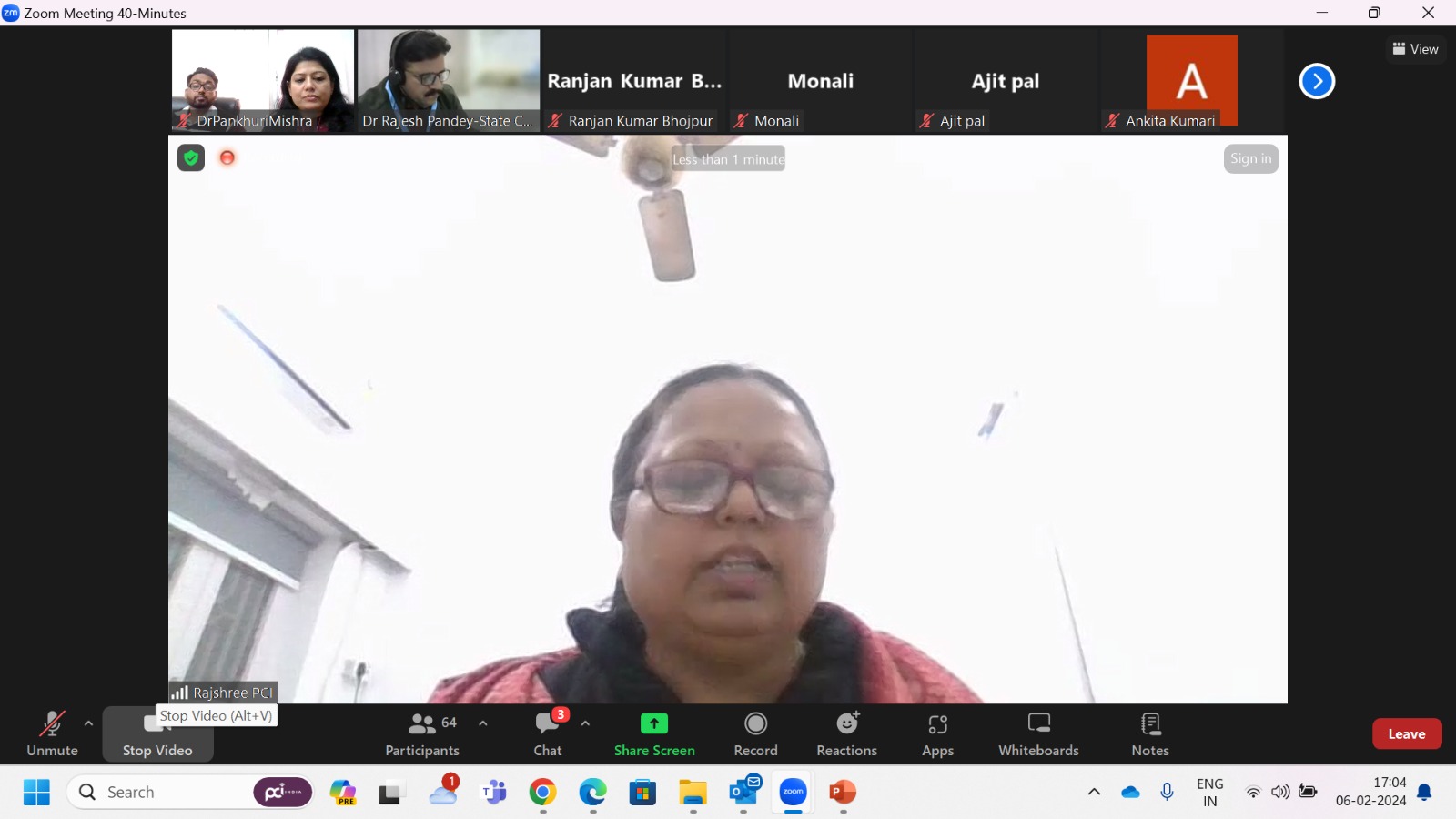Expand audio options arrow beside Unmute
Image resolution: width=1456 pixels, height=819 pixels.
pyautogui.click(x=88, y=723)
